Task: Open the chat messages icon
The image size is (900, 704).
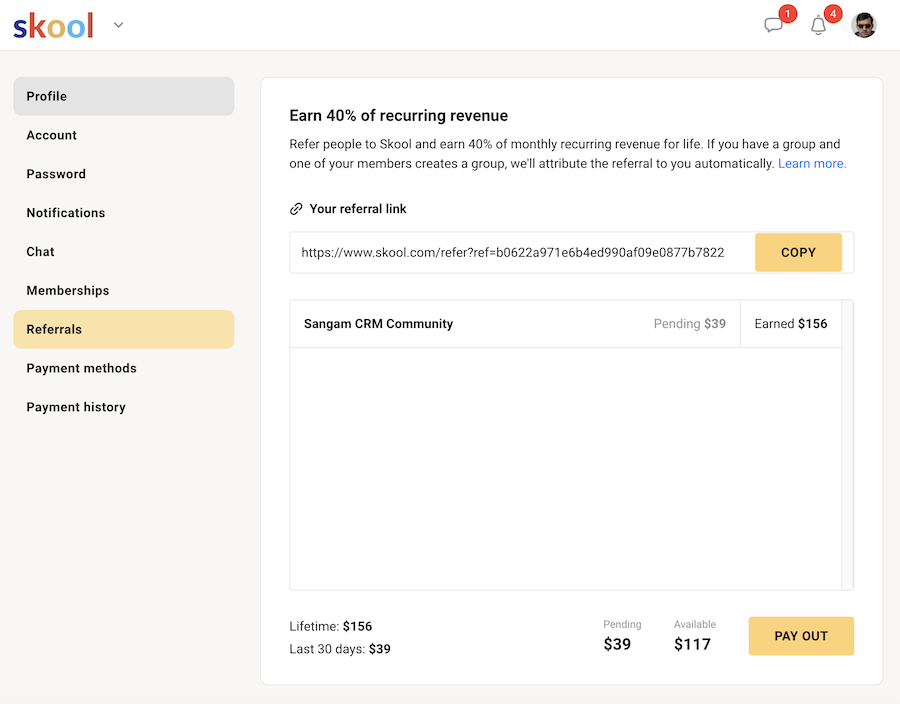Action: coord(774,26)
